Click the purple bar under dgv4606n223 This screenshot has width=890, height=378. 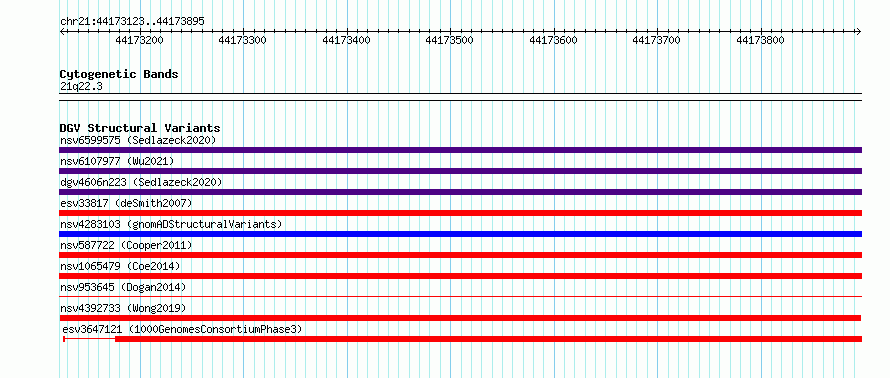(x=460, y=192)
